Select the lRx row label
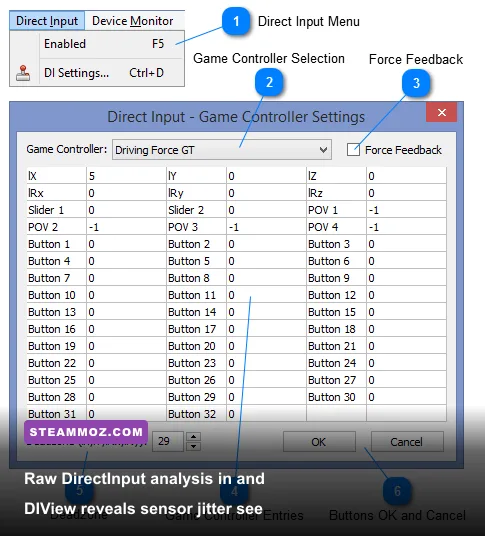The height and width of the screenshot is (536, 485). [x=56, y=193]
